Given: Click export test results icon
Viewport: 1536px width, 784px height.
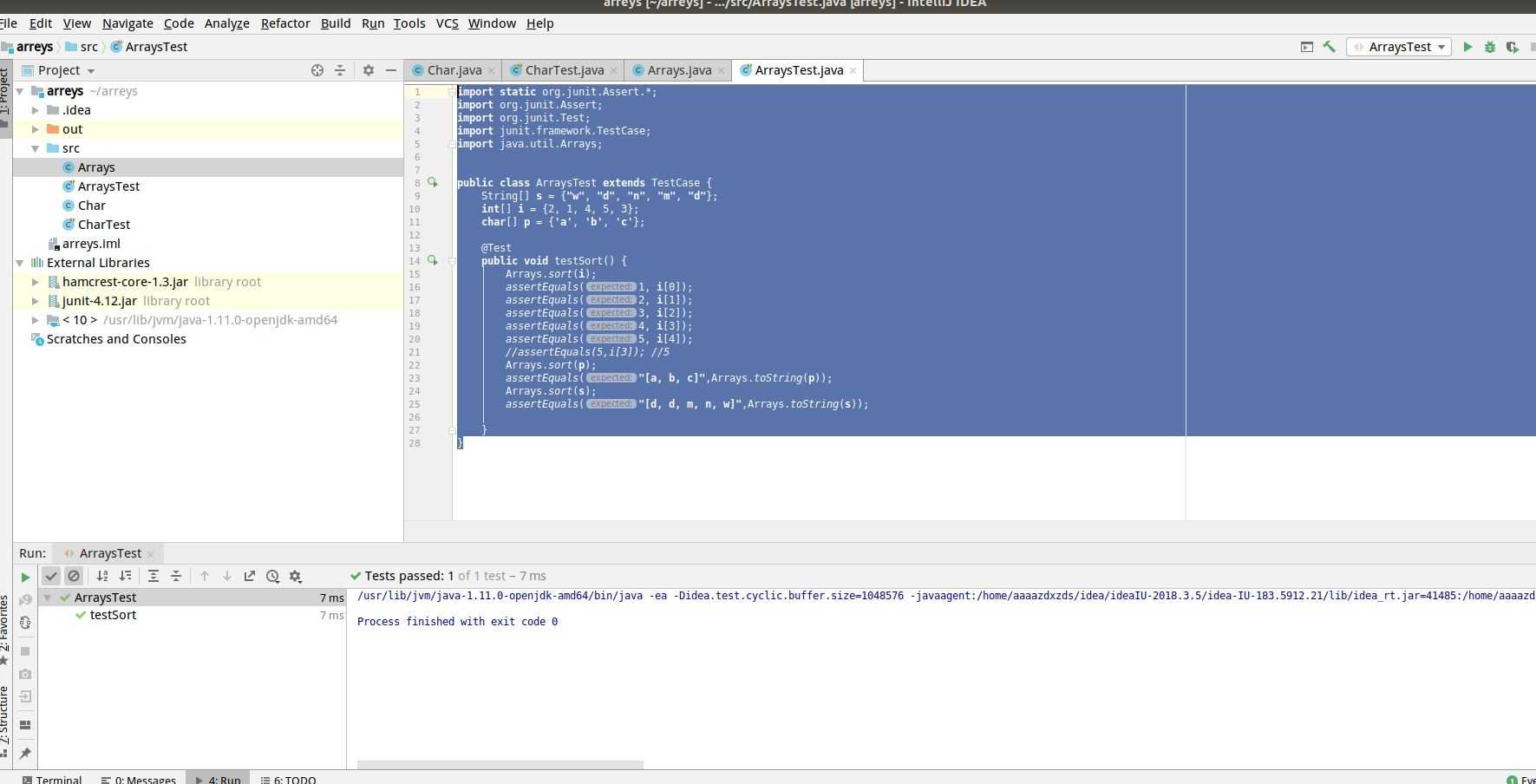Looking at the screenshot, I should pos(250,576).
